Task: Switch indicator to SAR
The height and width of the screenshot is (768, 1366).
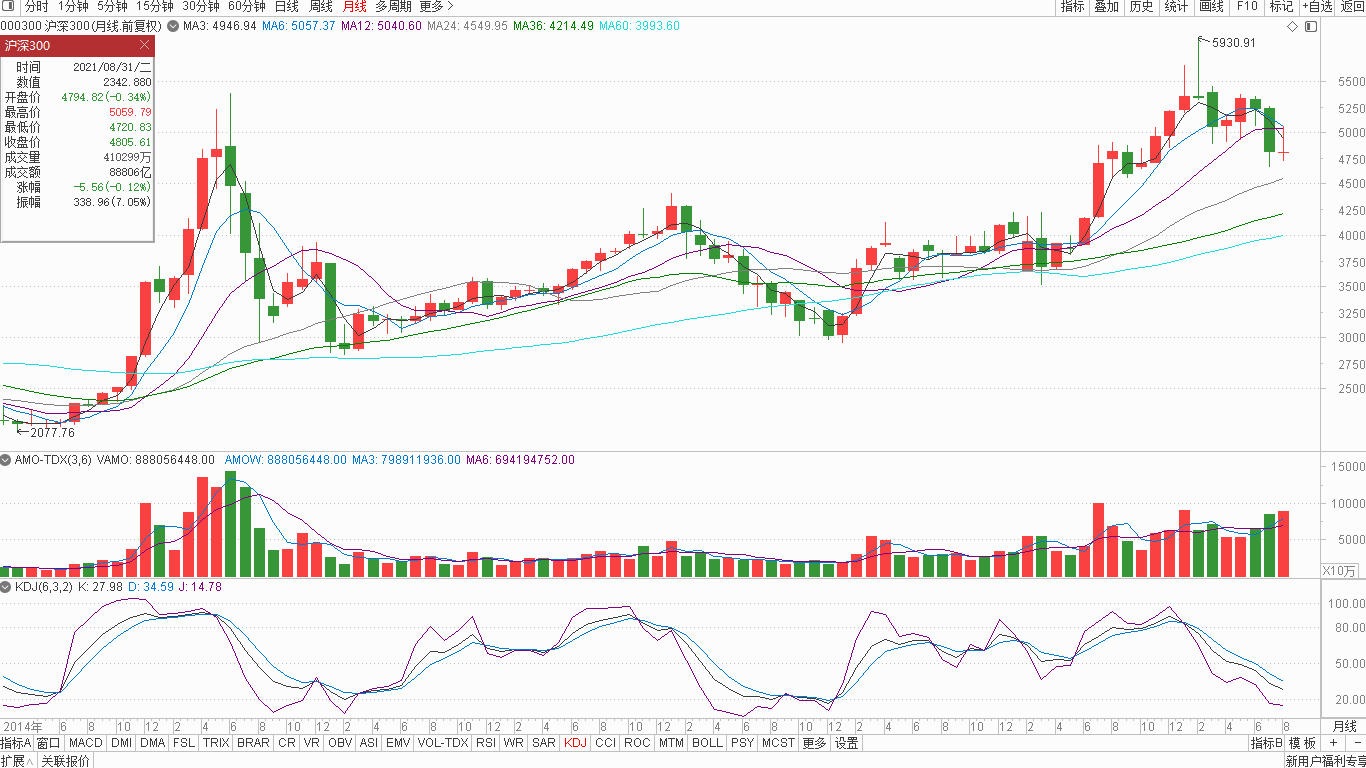Action: tap(544, 743)
